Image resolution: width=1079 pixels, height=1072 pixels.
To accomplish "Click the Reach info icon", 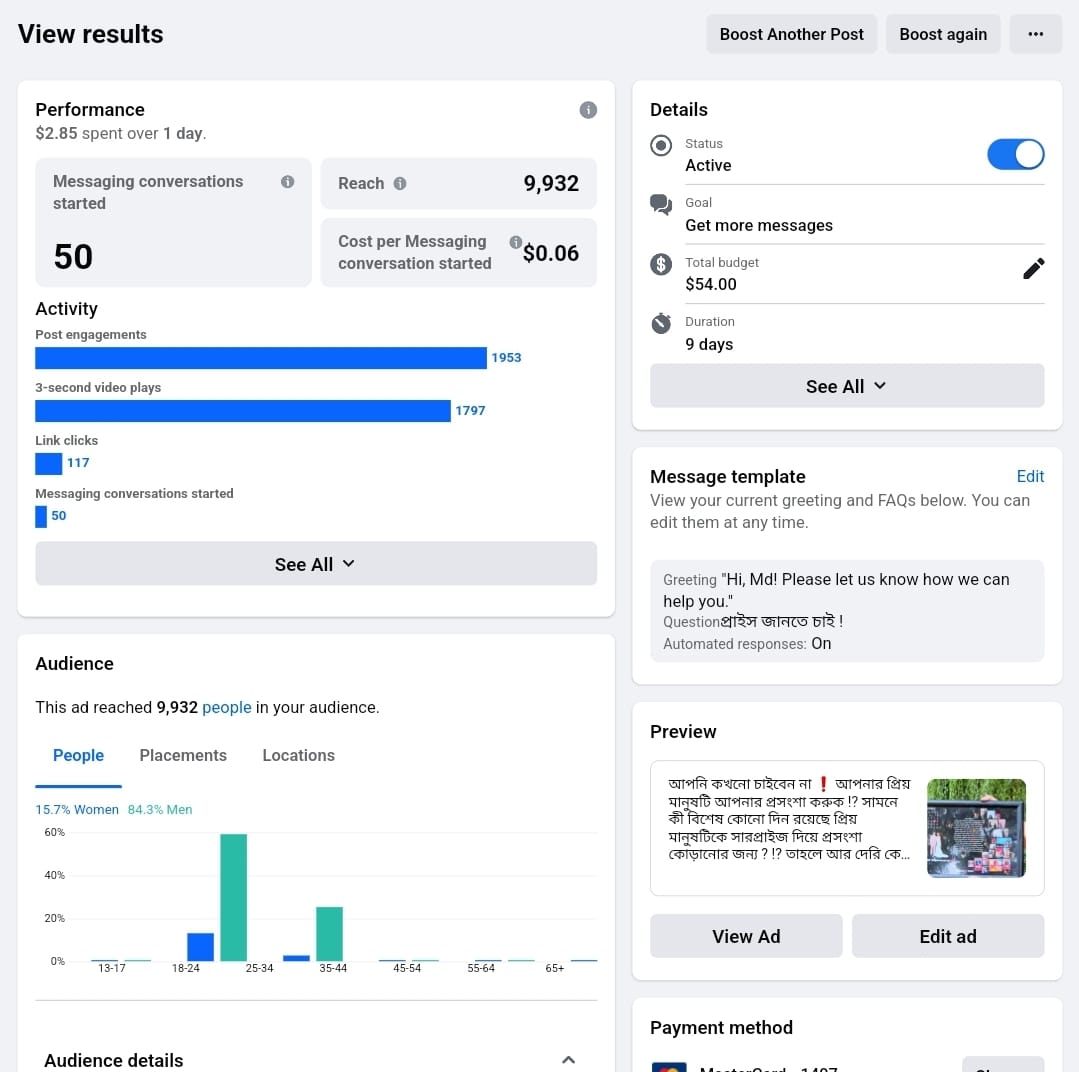I will (400, 184).
